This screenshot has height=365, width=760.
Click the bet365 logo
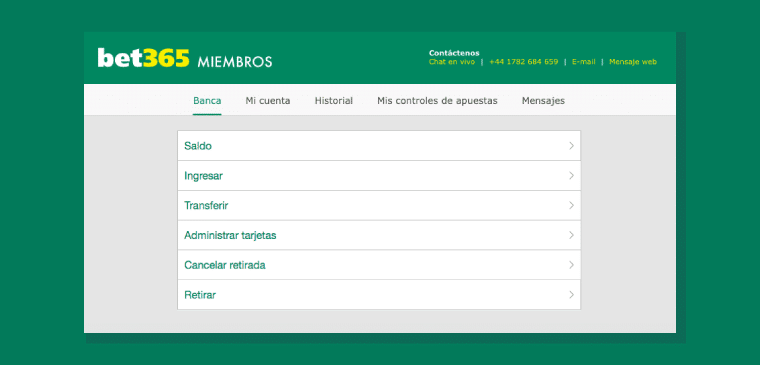143,58
